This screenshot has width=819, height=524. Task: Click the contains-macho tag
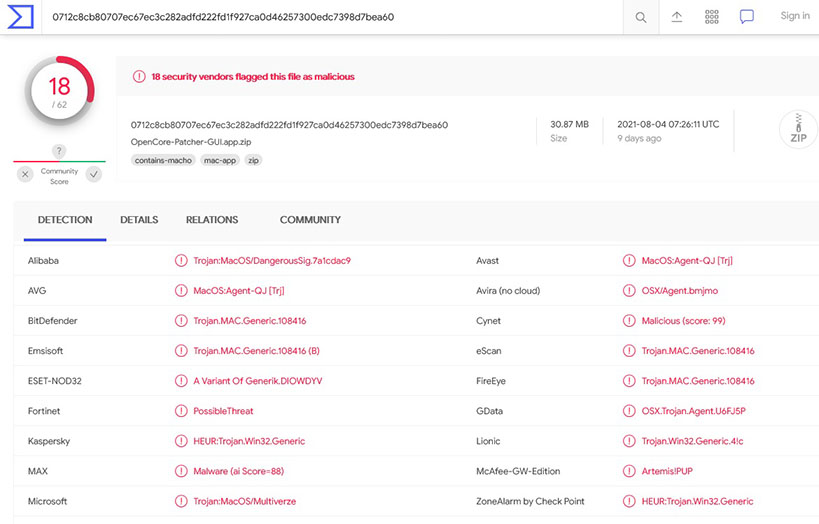(x=162, y=160)
